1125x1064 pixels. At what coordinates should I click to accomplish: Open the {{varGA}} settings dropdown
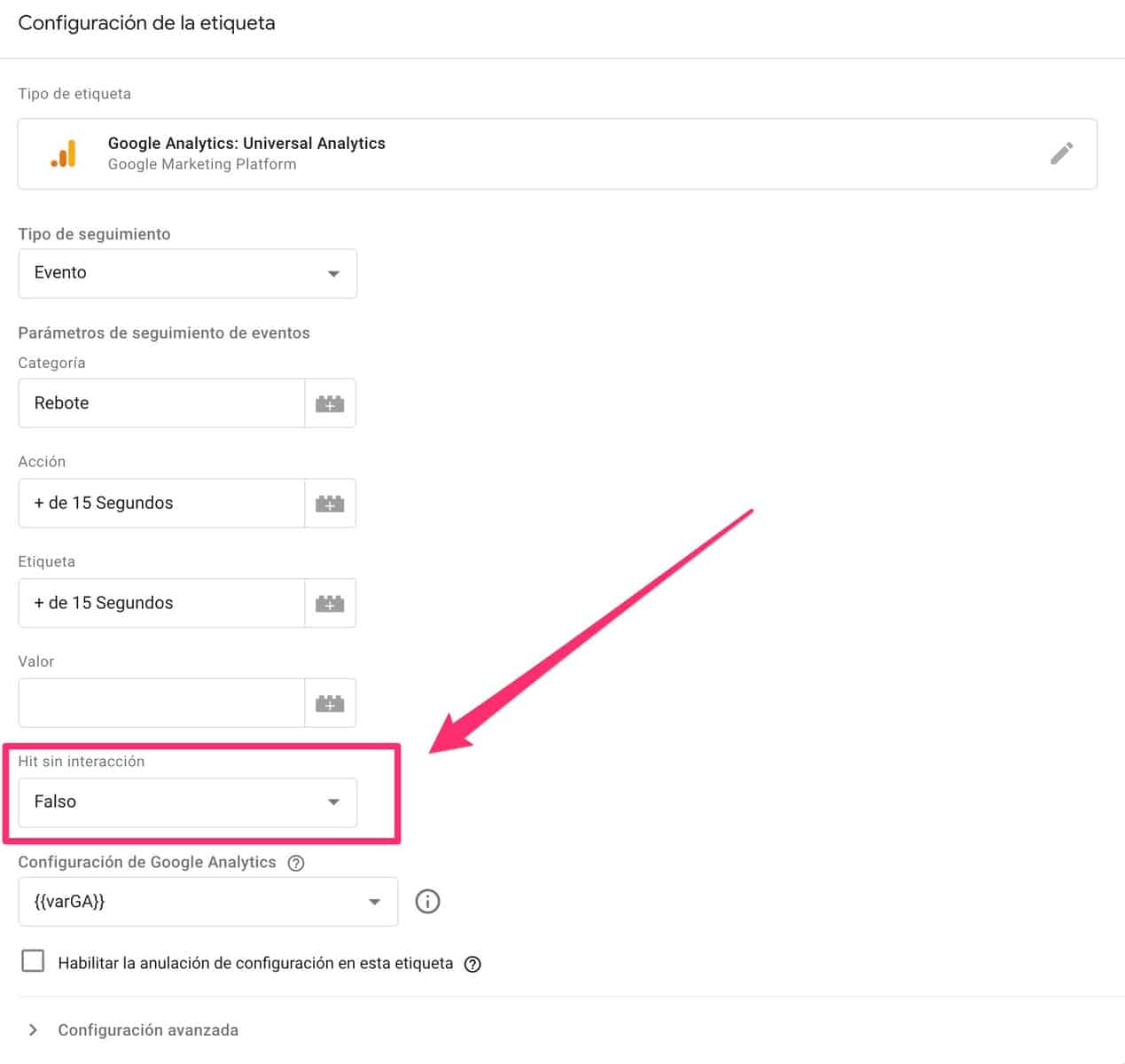[x=207, y=902]
